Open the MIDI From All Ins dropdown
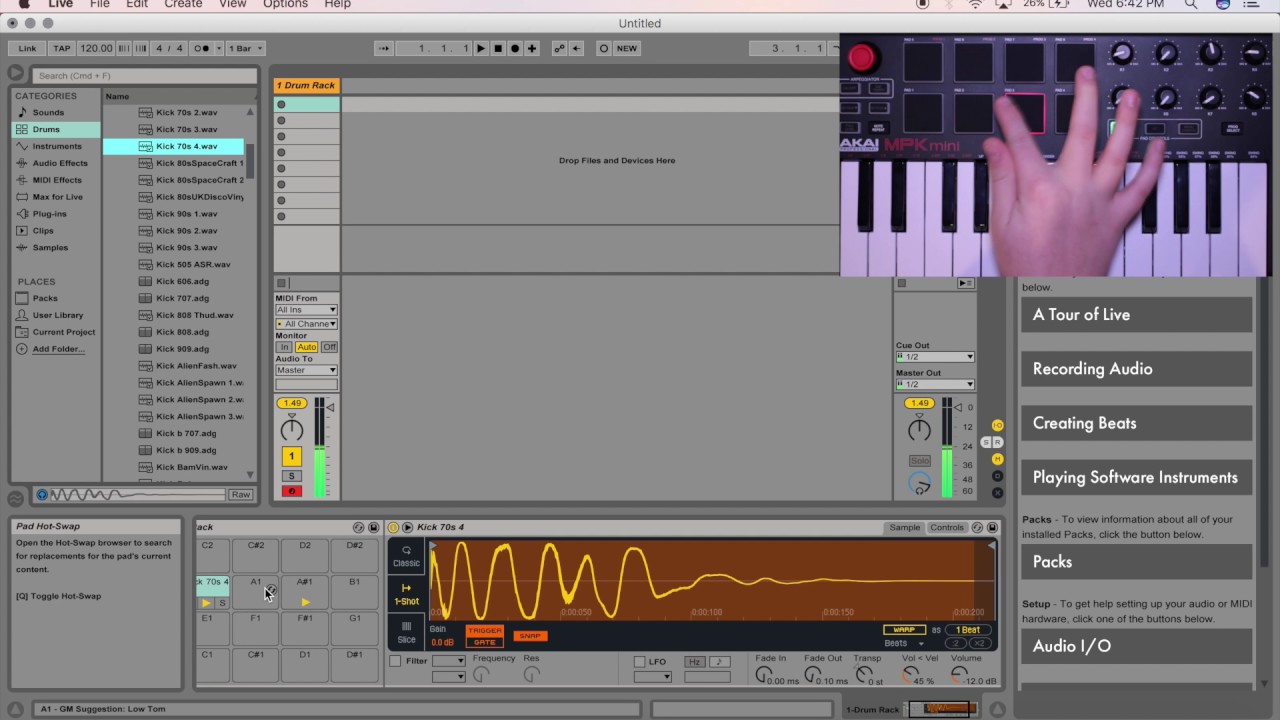 [x=306, y=310]
